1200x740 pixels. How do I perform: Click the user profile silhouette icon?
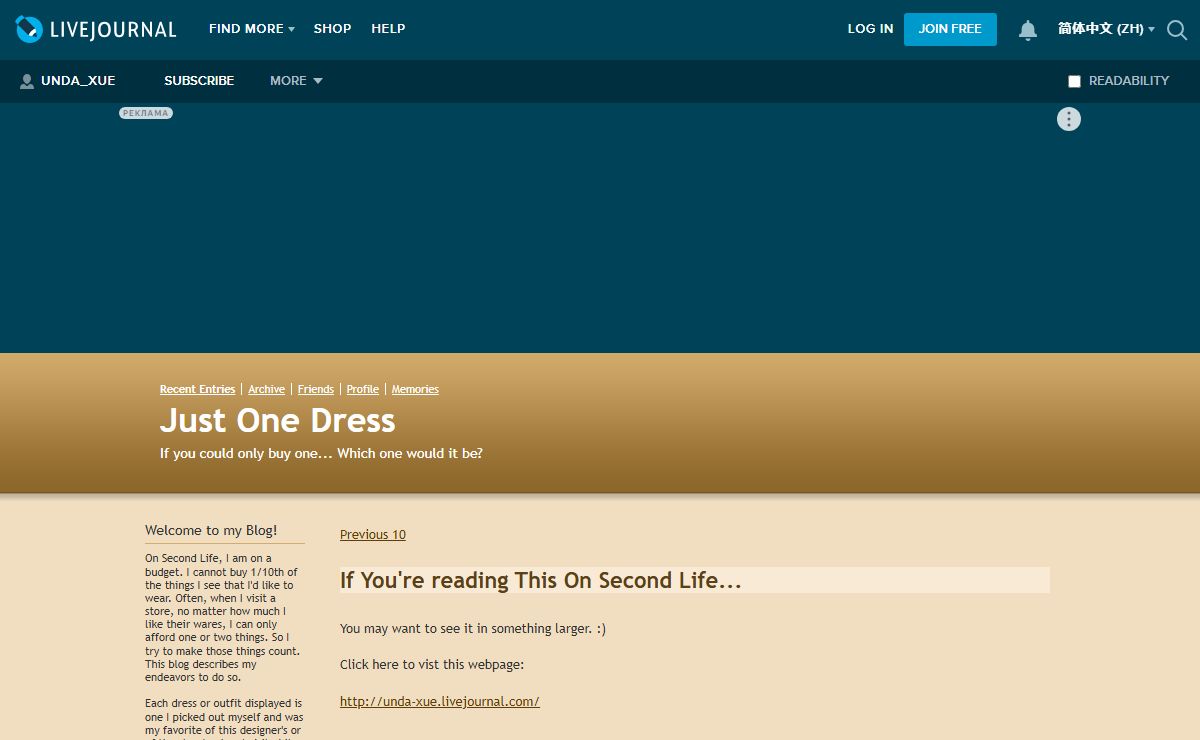tap(27, 81)
